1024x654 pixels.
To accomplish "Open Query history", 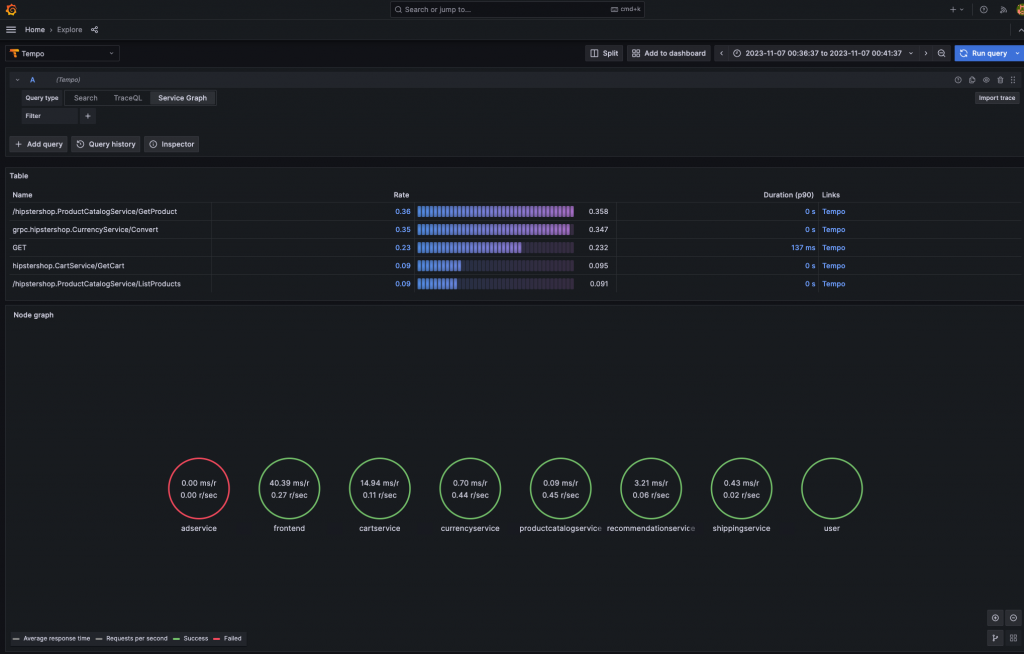I will 106,144.
